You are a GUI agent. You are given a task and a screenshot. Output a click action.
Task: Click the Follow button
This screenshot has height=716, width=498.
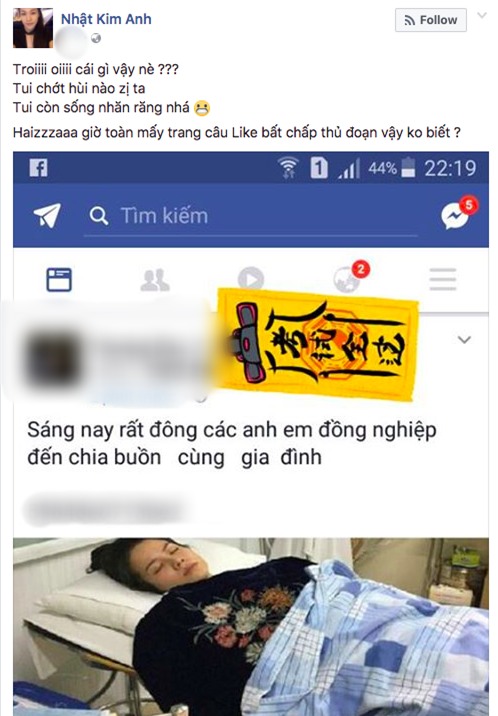click(430, 20)
